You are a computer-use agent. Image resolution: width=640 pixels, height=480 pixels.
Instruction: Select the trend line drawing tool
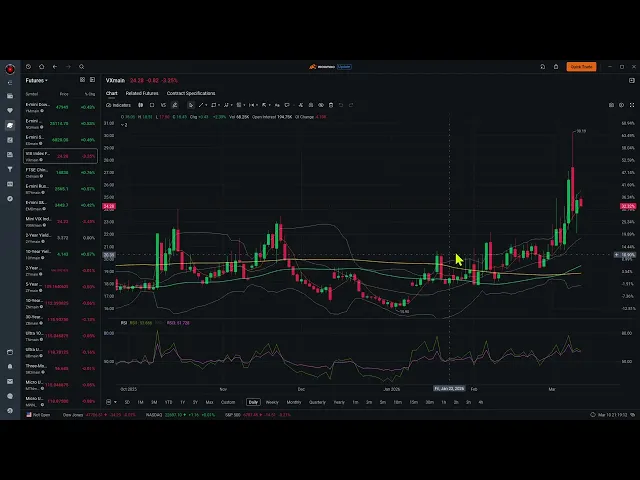[201, 105]
